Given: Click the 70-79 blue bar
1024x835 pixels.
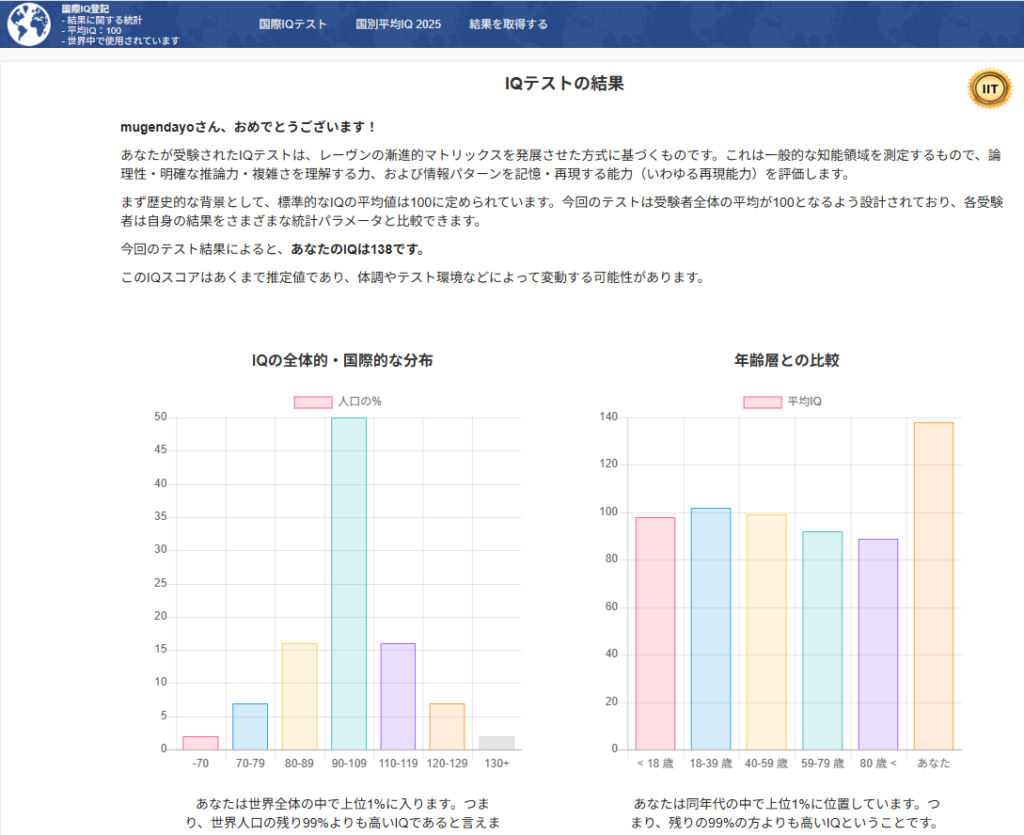Looking at the screenshot, I should [250, 726].
